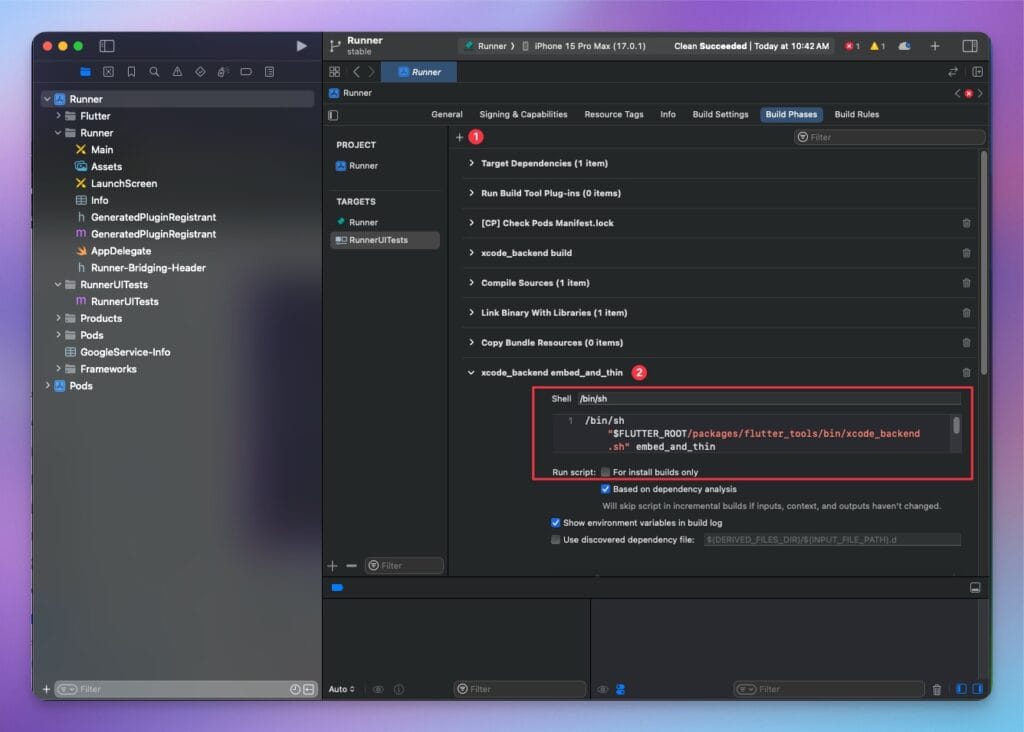Show the yellow warning count indicator
The height and width of the screenshot is (732, 1024).
[877, 46]
